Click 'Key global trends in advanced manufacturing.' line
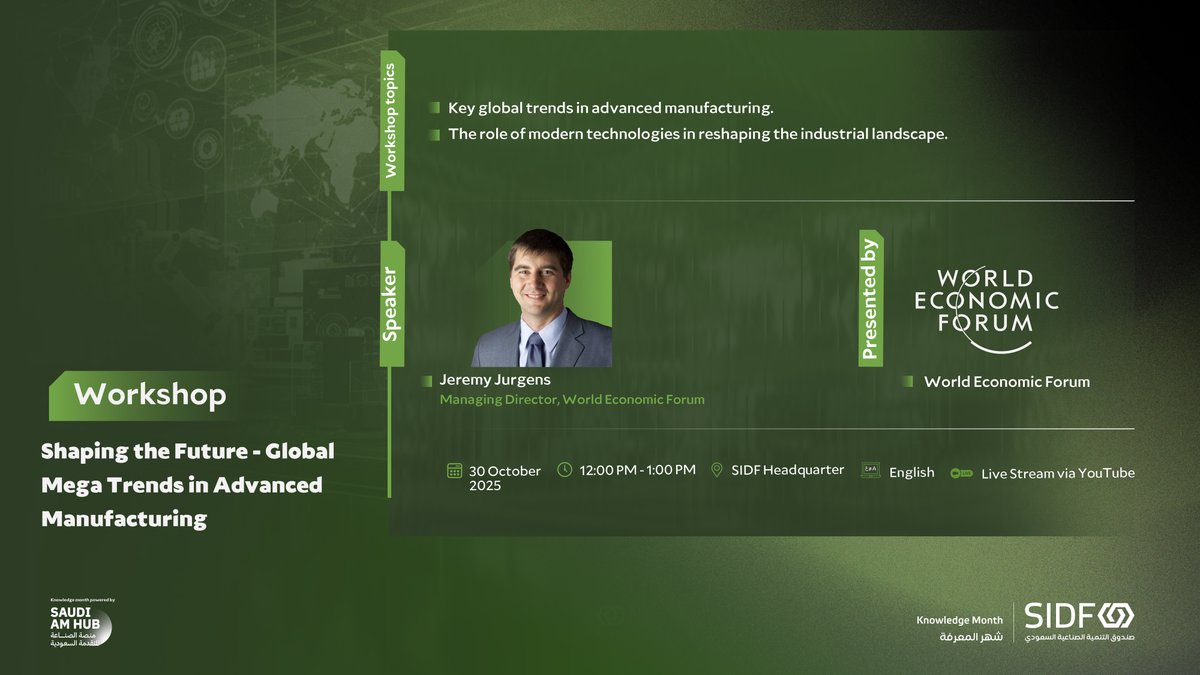1200x675 pixels. click(x=611, y=107)
